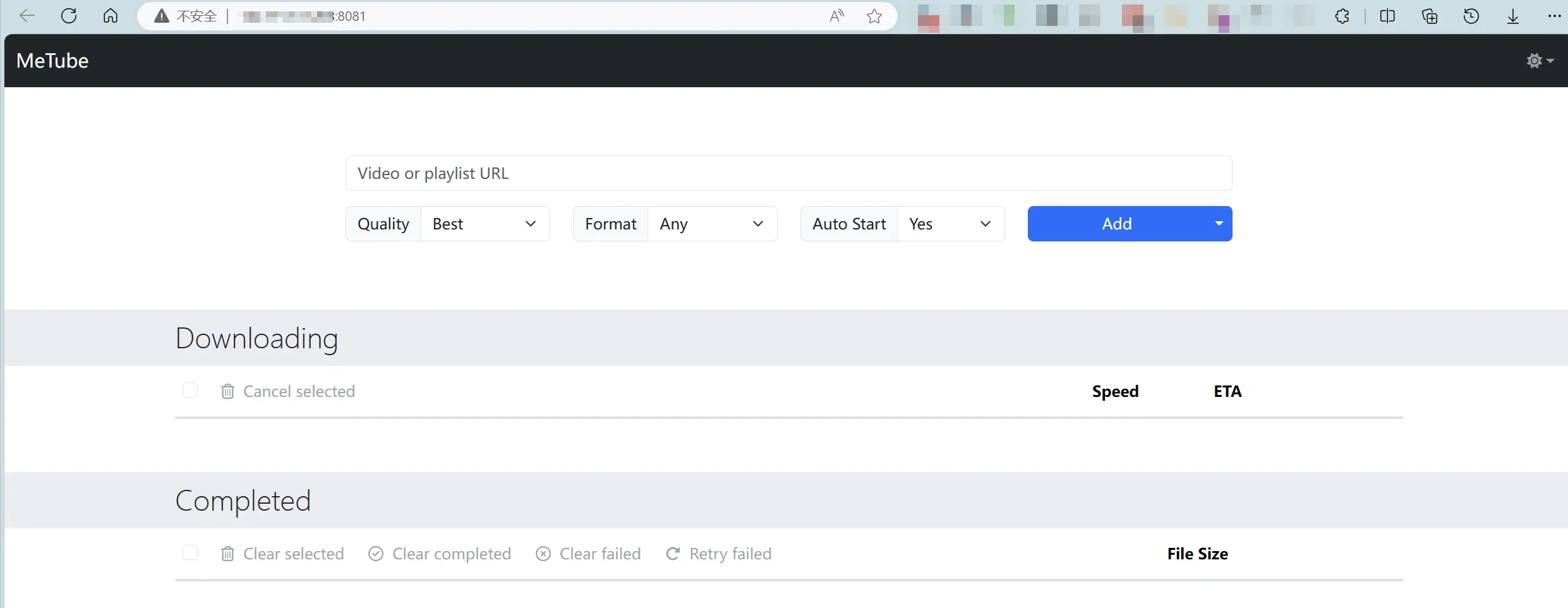Image resolution: width=1568 pixels, height=608 pixels.
Task: Check the select-all box in Downloading
Action: click(x=190, y=390)
